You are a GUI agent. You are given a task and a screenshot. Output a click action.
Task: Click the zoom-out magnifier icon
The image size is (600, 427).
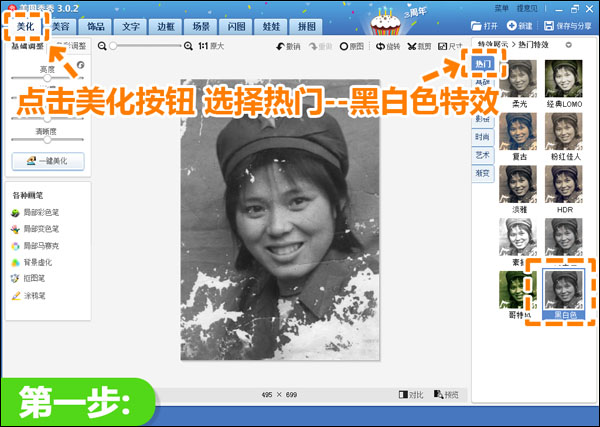click(x=105, y=46)
